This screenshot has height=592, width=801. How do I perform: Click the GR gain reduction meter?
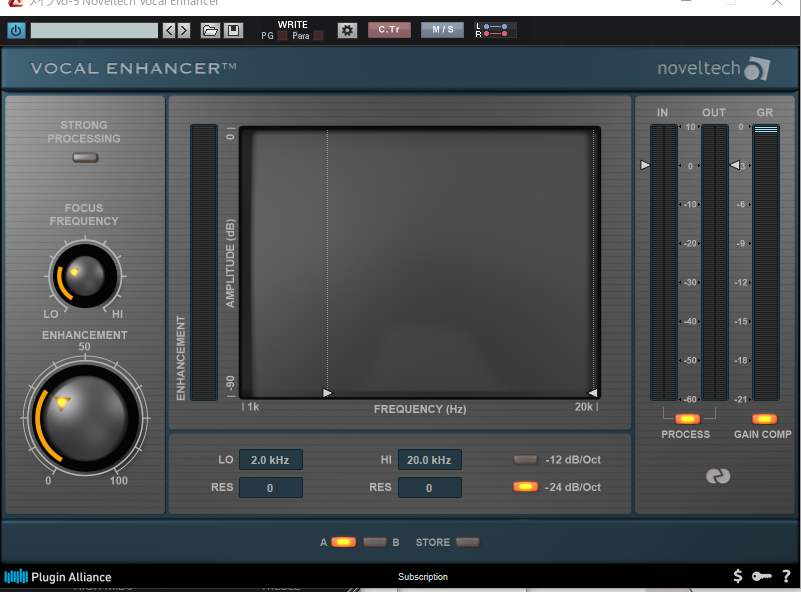pyautogui.click(x=766, y=262)
